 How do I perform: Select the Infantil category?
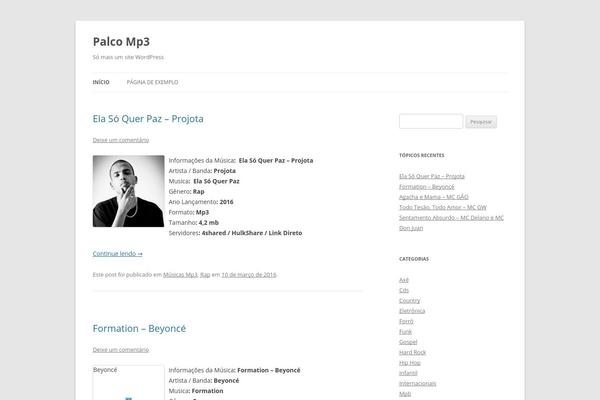pos(408,373)
